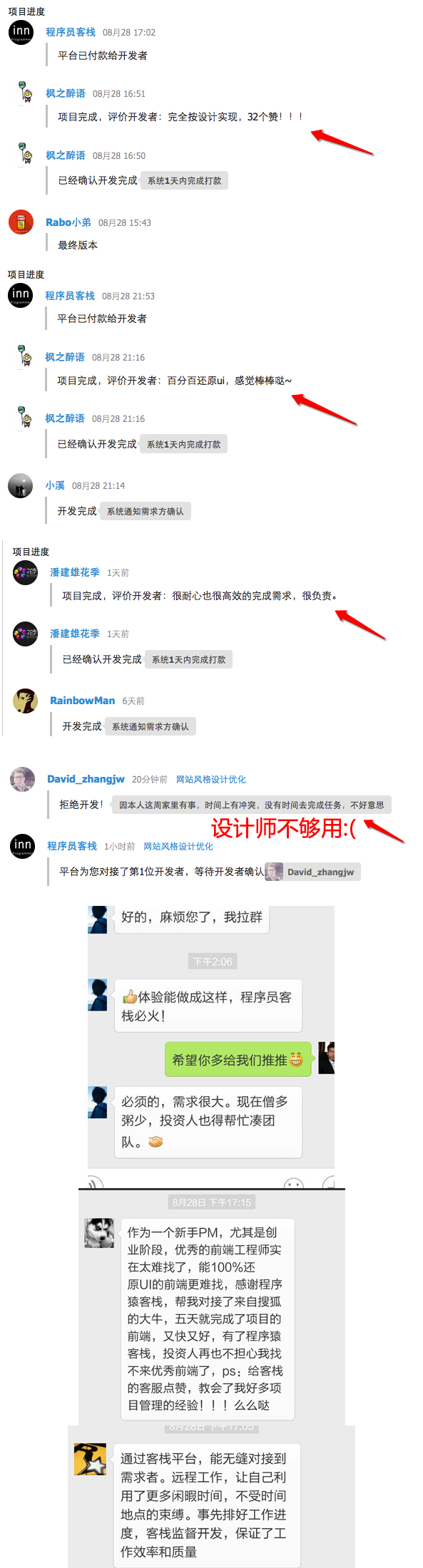Open the RainbowMan avatar picture
The image size is (423, 1568).
[x=25, y=701]
